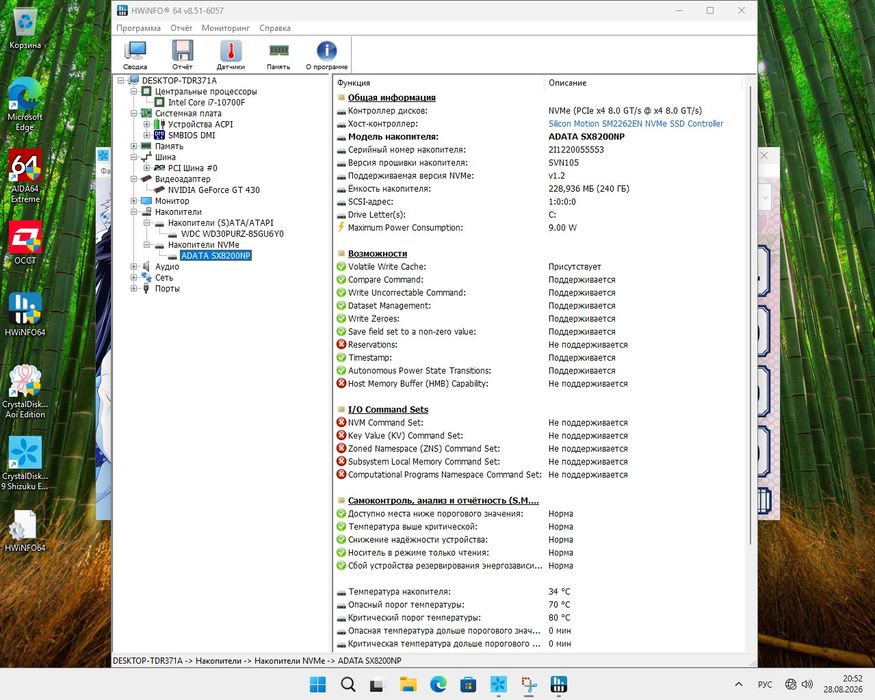Select Накопители NVMe tree item
Screen dimensions: 875x700
(x=203, y=244)
